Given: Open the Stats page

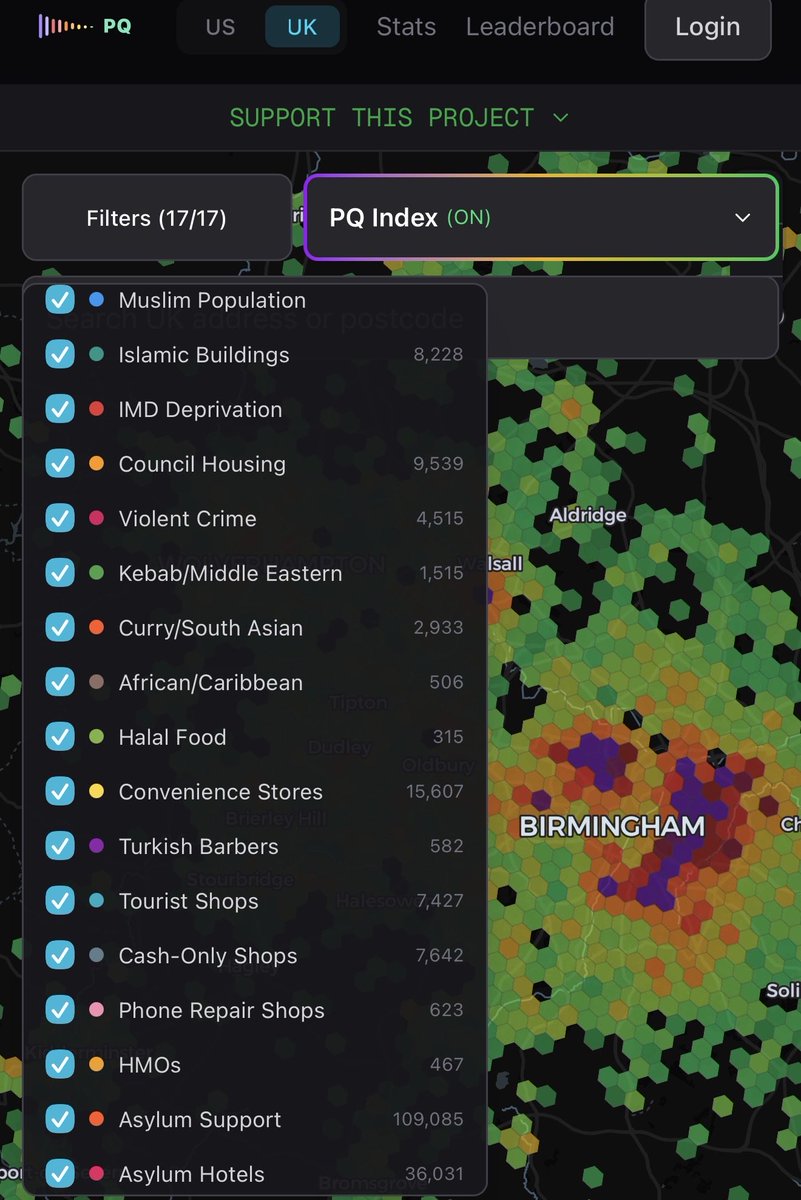Looking at the screenshot, I should tap(406, 27).
